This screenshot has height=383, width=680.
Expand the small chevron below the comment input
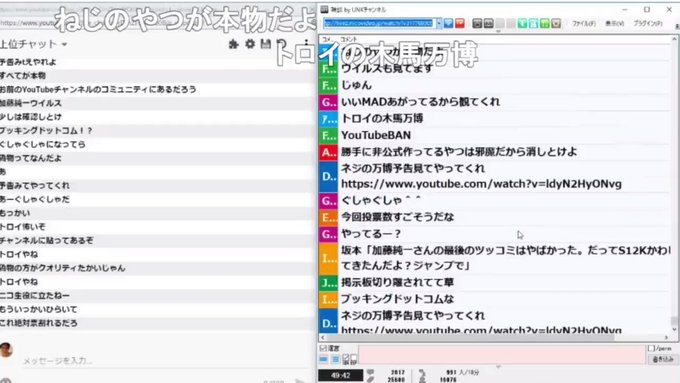pyautogui.click(x=498, y=367)
